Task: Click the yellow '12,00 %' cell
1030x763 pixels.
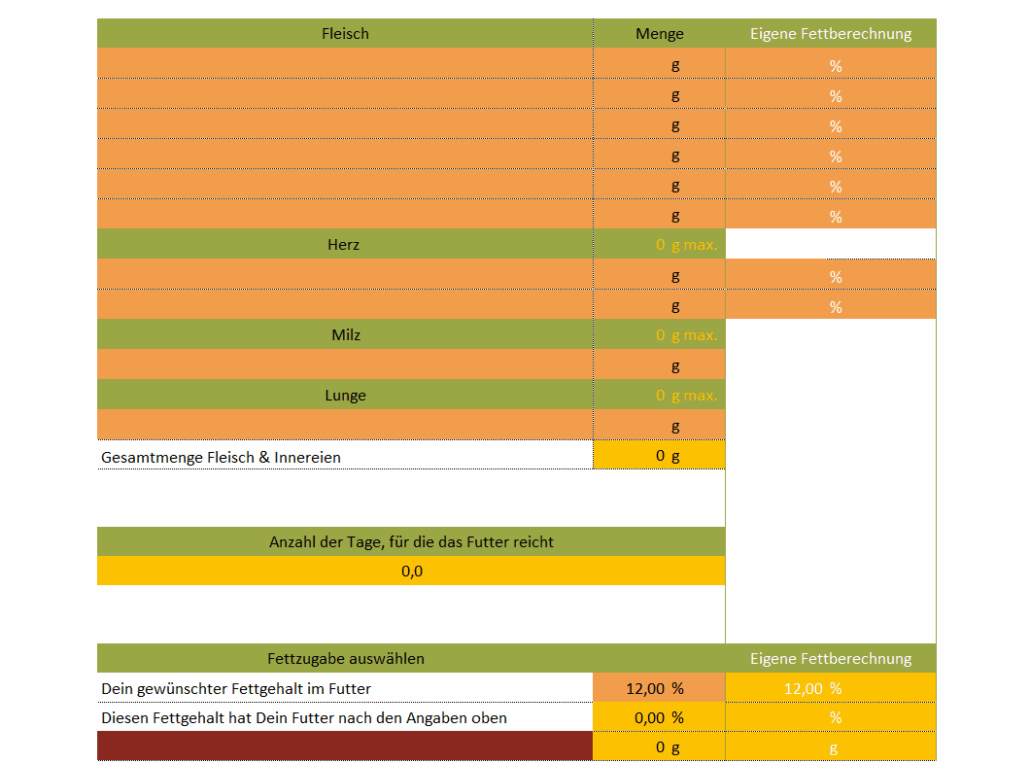Action: click(831, 687)
